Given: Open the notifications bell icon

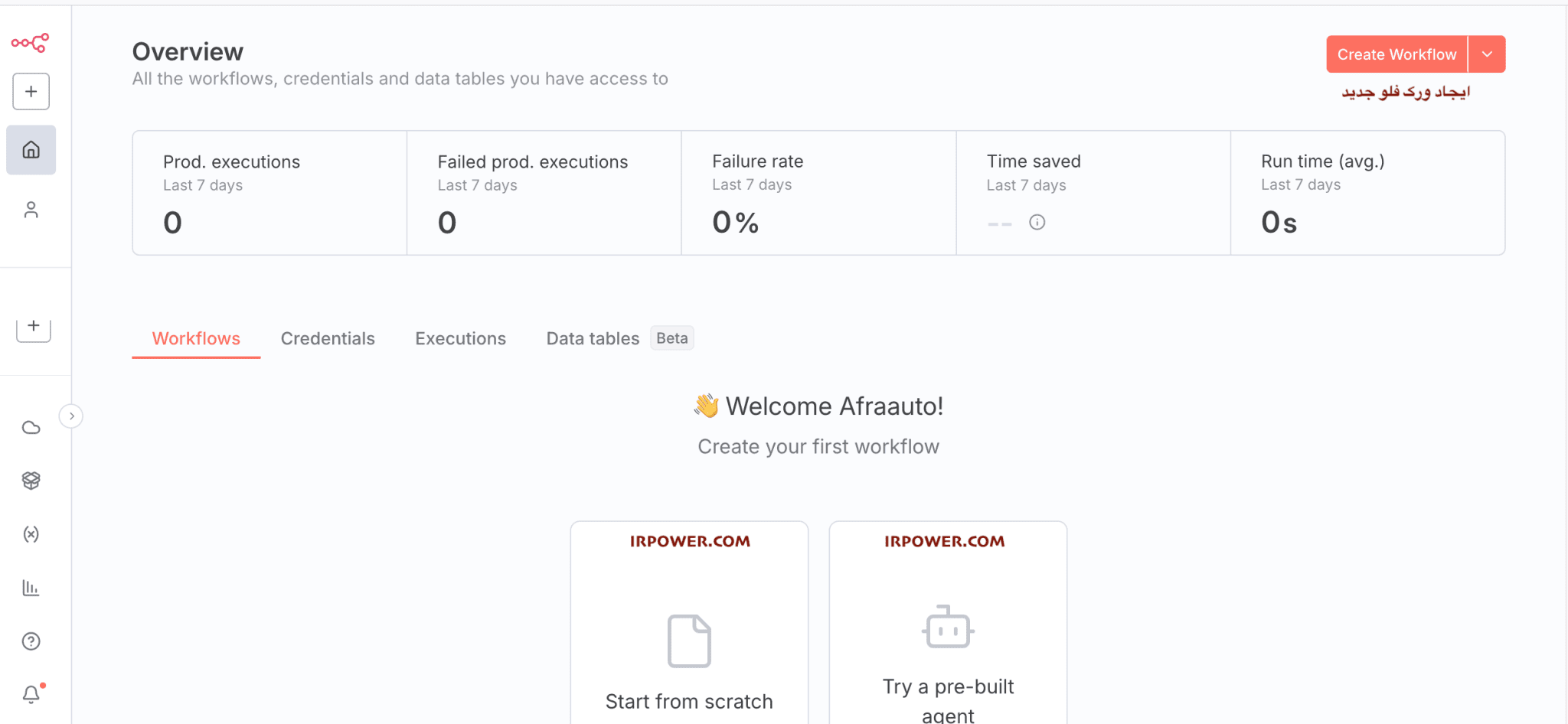Looking at the screenshot, I should (x=31, y=694).
